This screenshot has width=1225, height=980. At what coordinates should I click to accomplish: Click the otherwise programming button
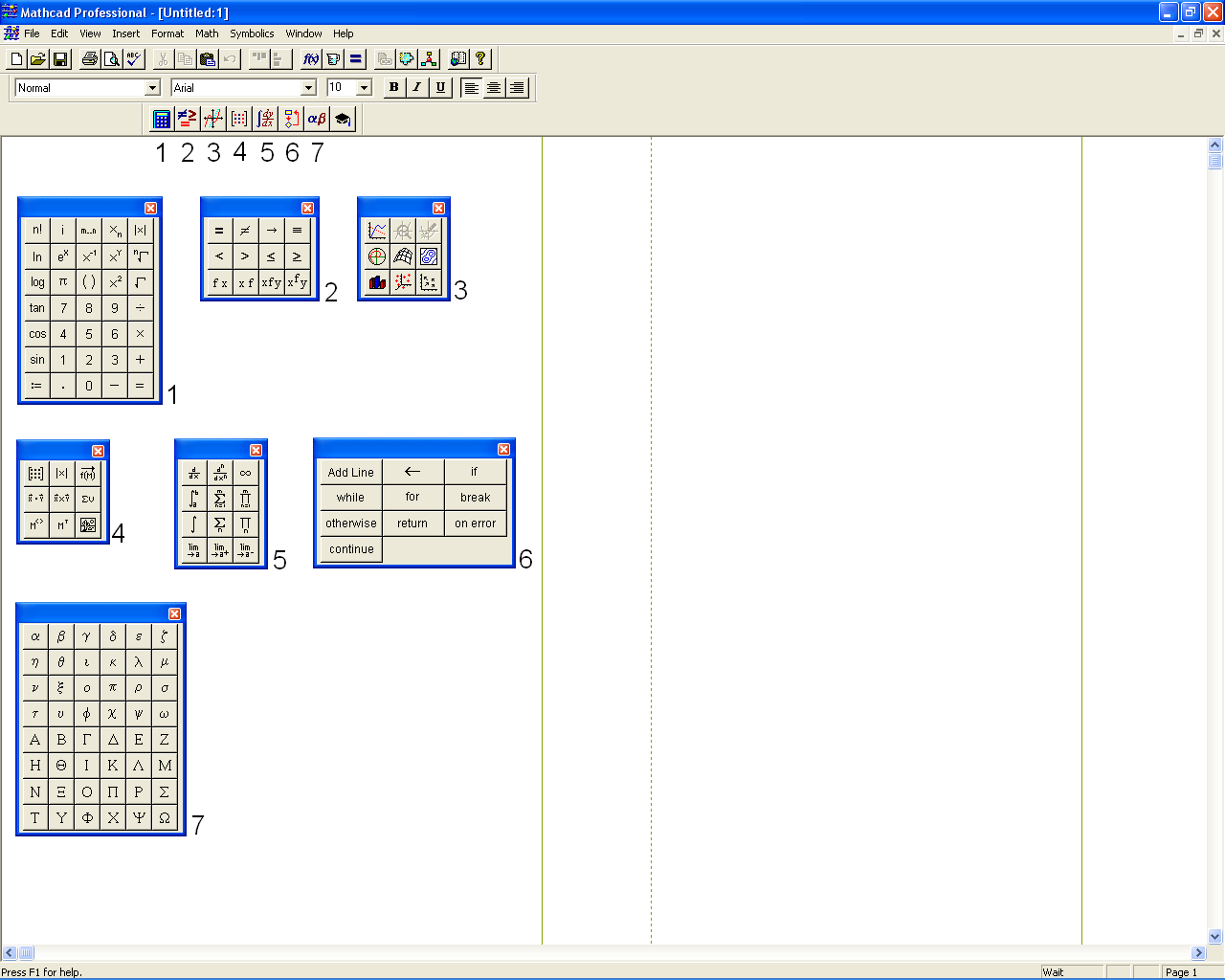click(350, 523)
